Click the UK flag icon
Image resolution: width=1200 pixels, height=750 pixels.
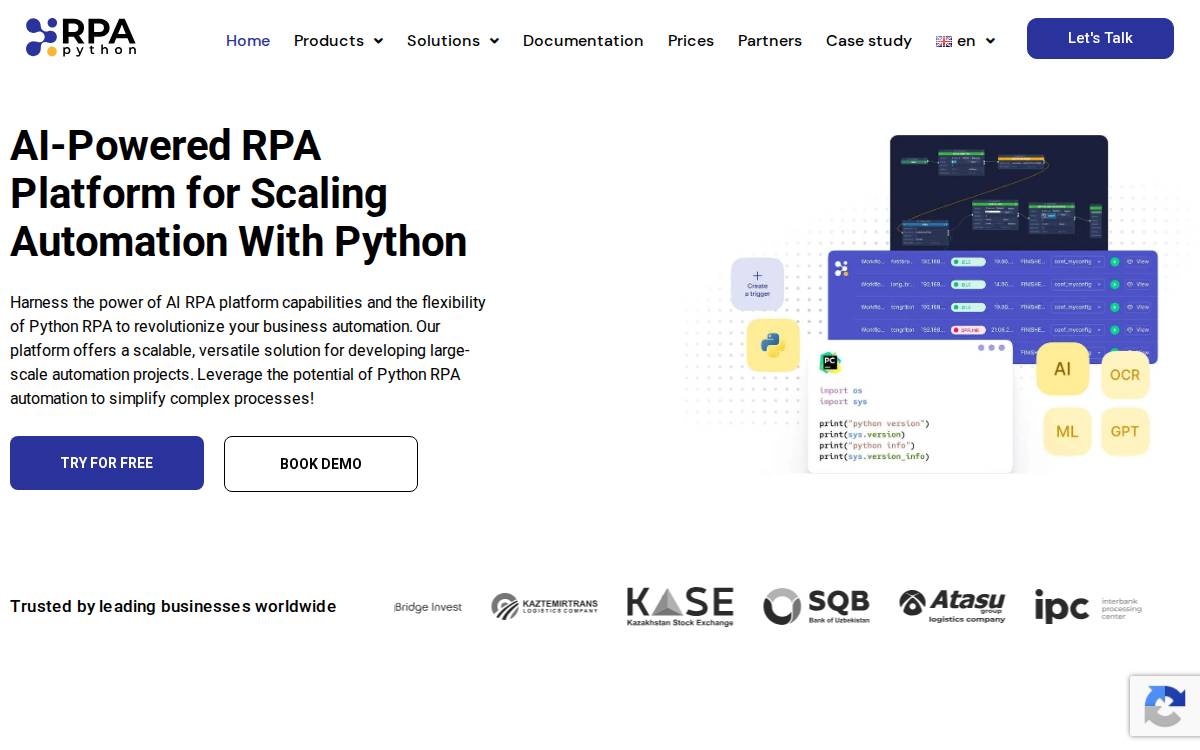point(944,41)
